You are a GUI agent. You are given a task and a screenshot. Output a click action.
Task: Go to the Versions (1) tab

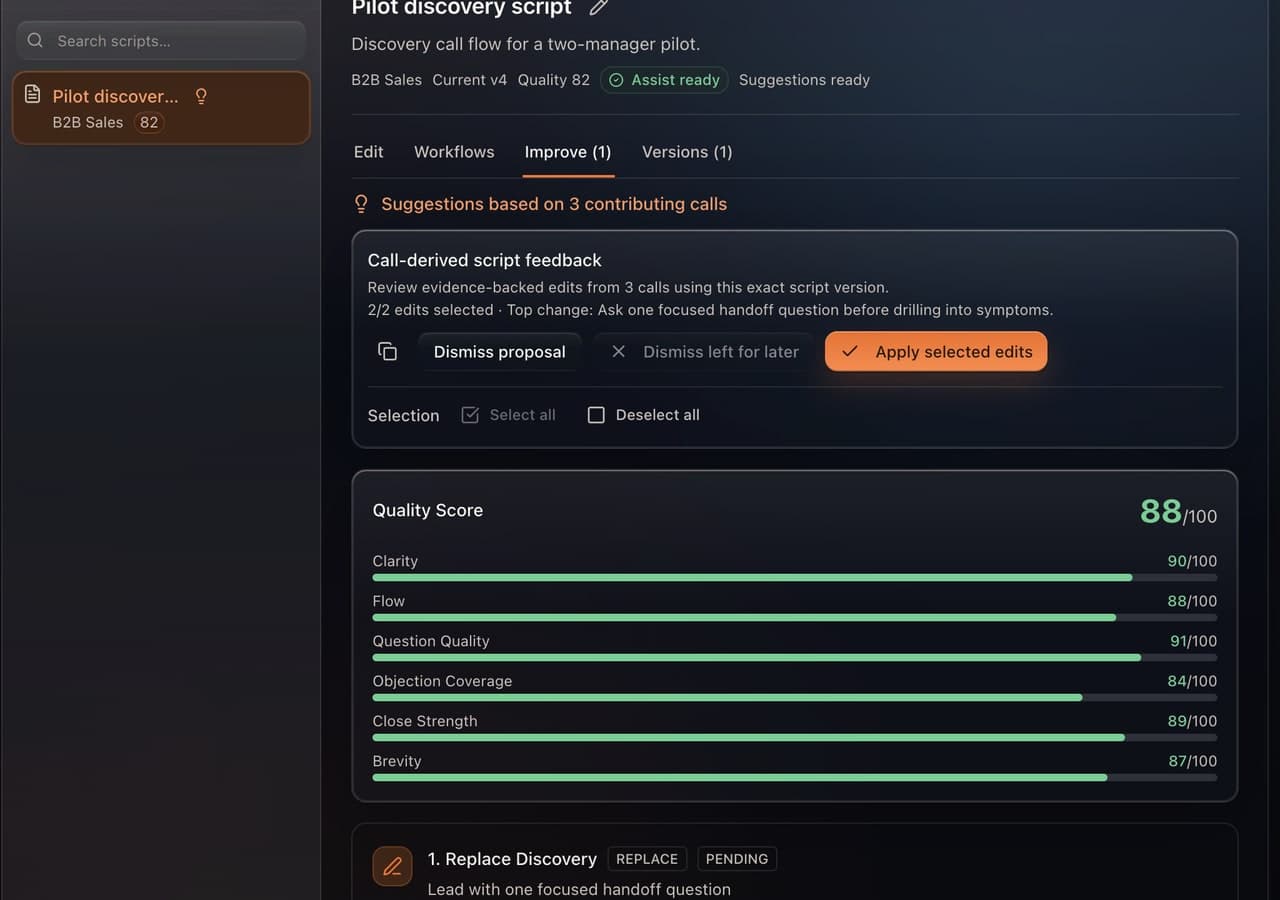687,152
